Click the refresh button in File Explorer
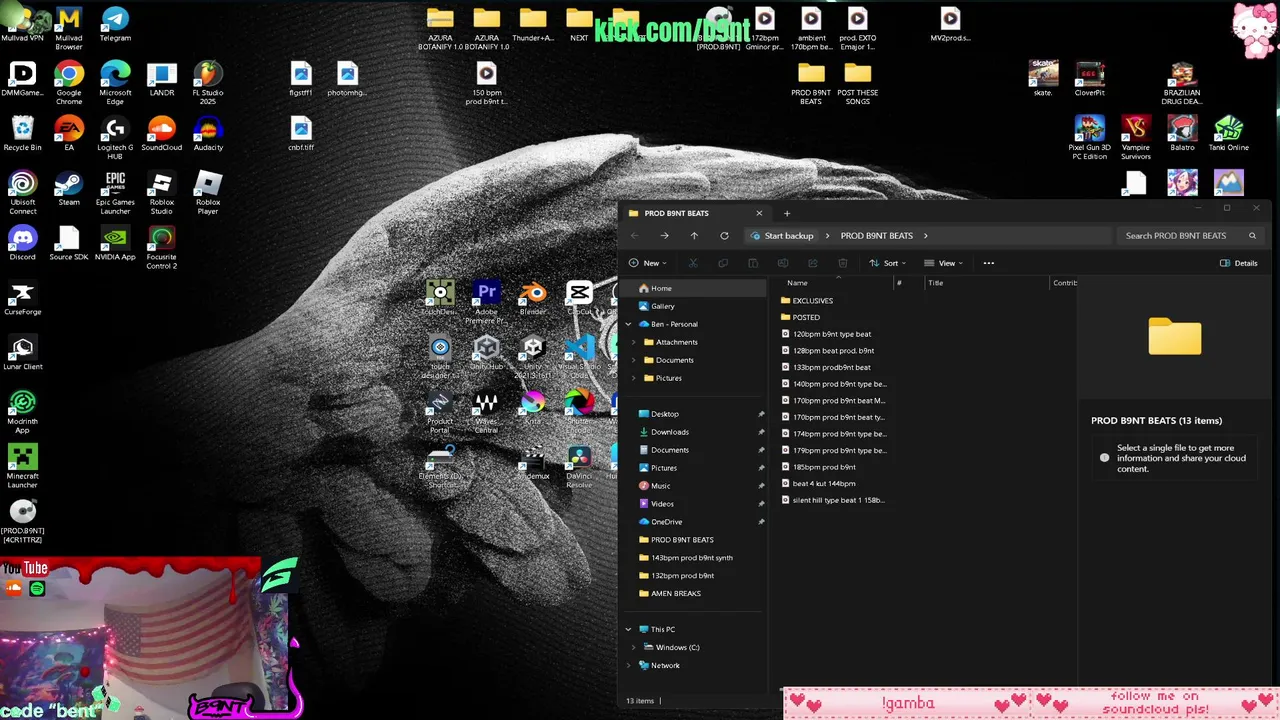The height and width of the screenshot is (720, 1280). click(724, 236)
